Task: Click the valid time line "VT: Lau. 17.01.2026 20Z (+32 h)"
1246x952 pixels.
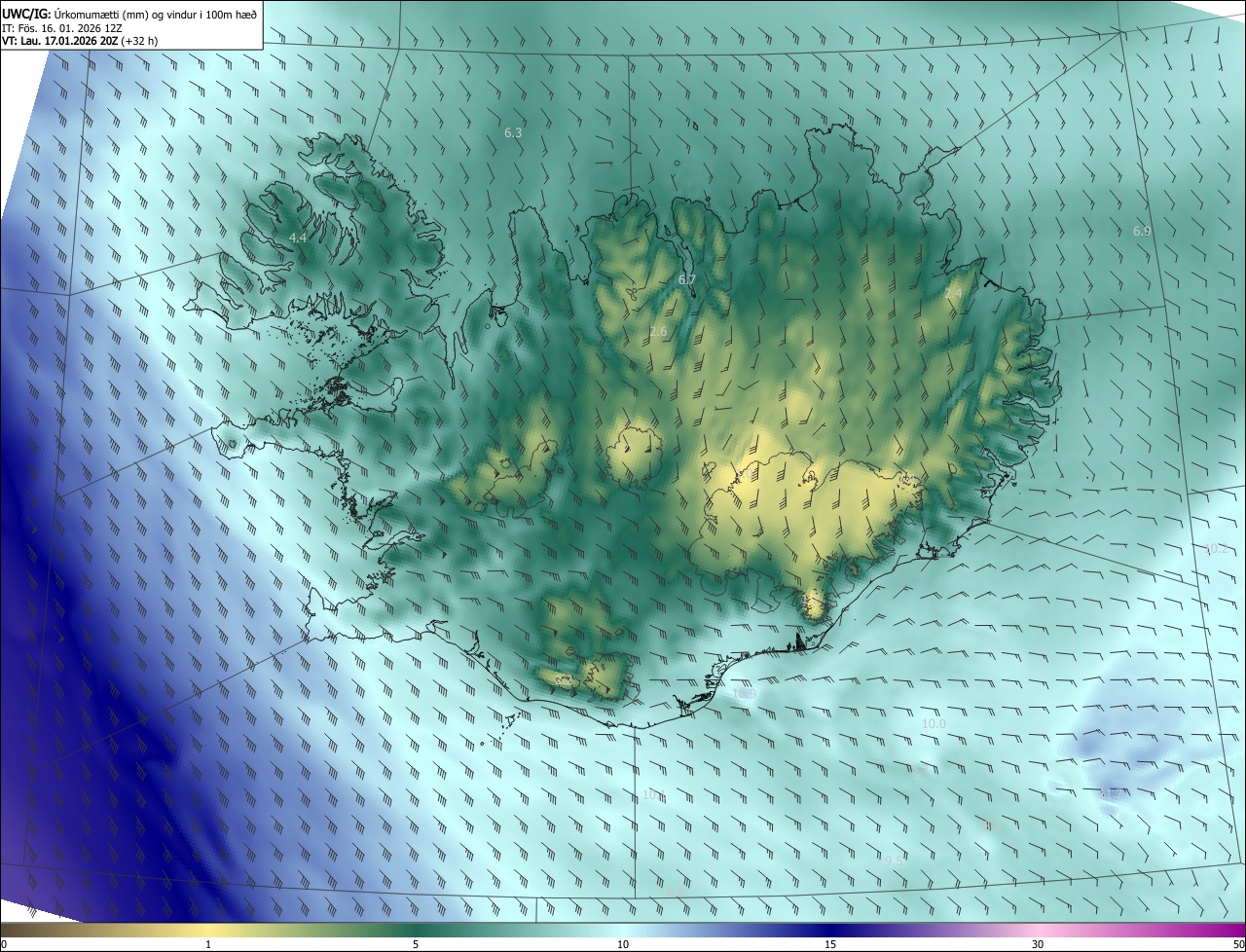Action: click(x=80, y=41)
